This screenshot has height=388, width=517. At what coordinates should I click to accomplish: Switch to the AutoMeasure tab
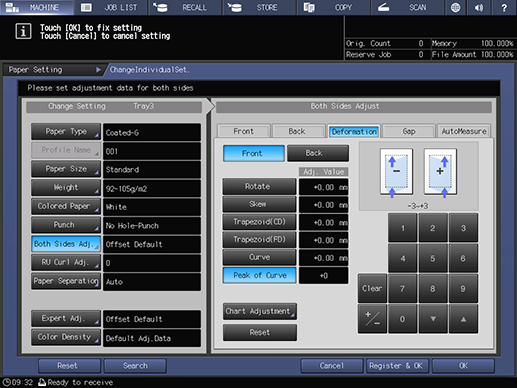(x=464, y=131)
